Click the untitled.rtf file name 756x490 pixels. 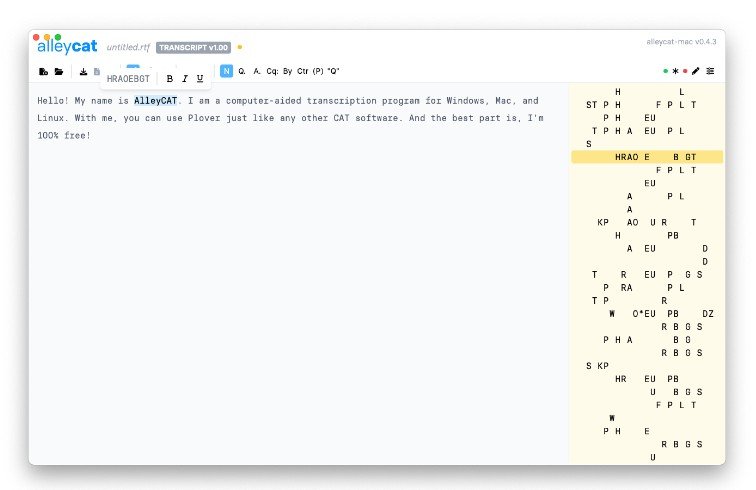click(128, 47)
